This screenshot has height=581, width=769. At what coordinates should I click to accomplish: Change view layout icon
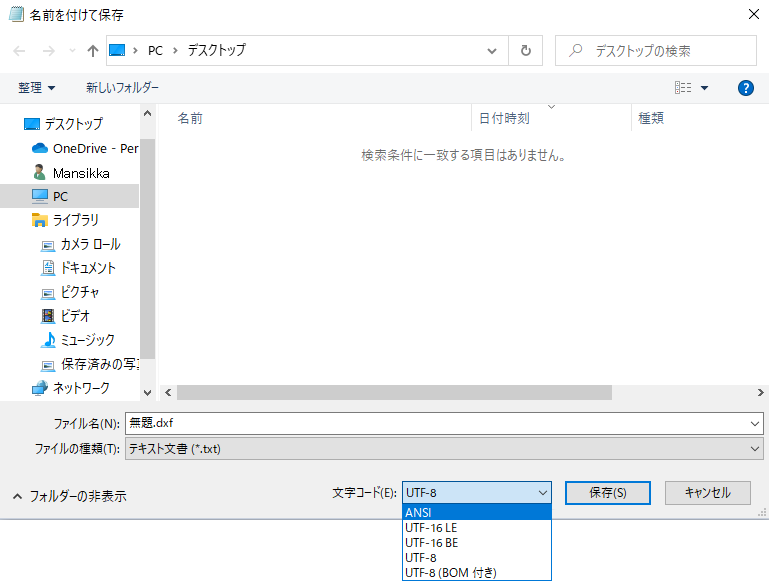[x=683, y=88]
